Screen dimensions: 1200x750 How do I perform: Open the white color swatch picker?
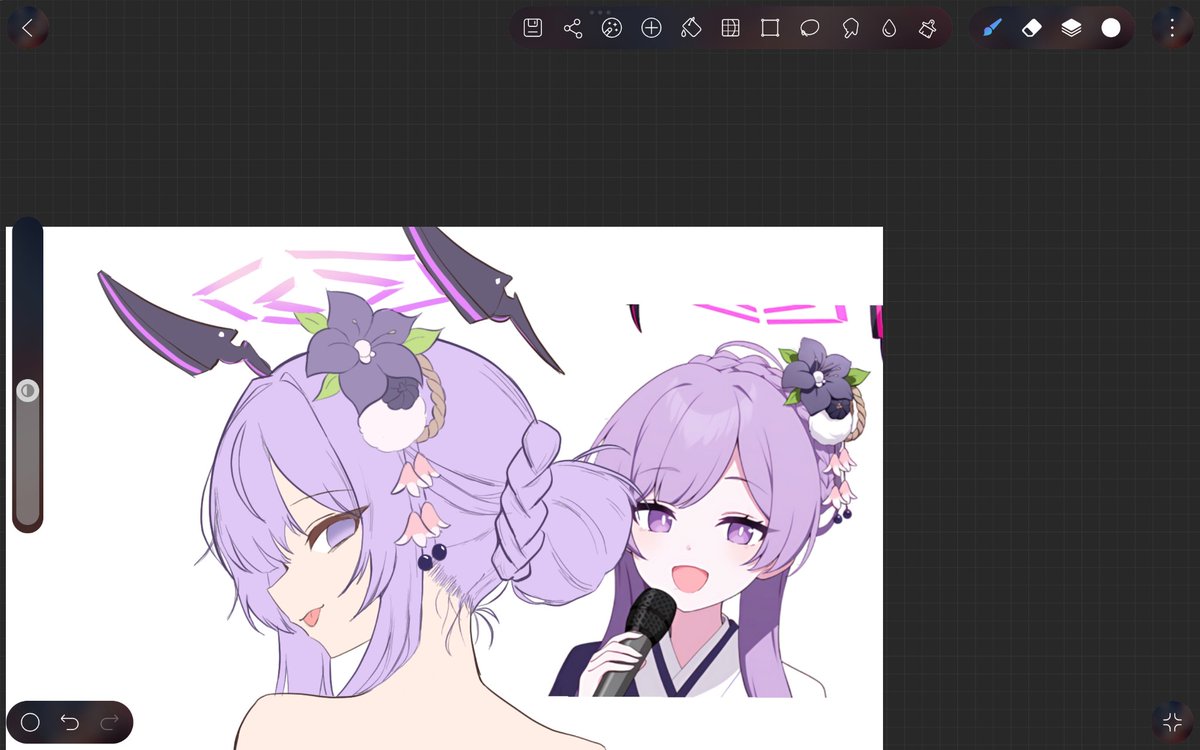coord(1111,28)
